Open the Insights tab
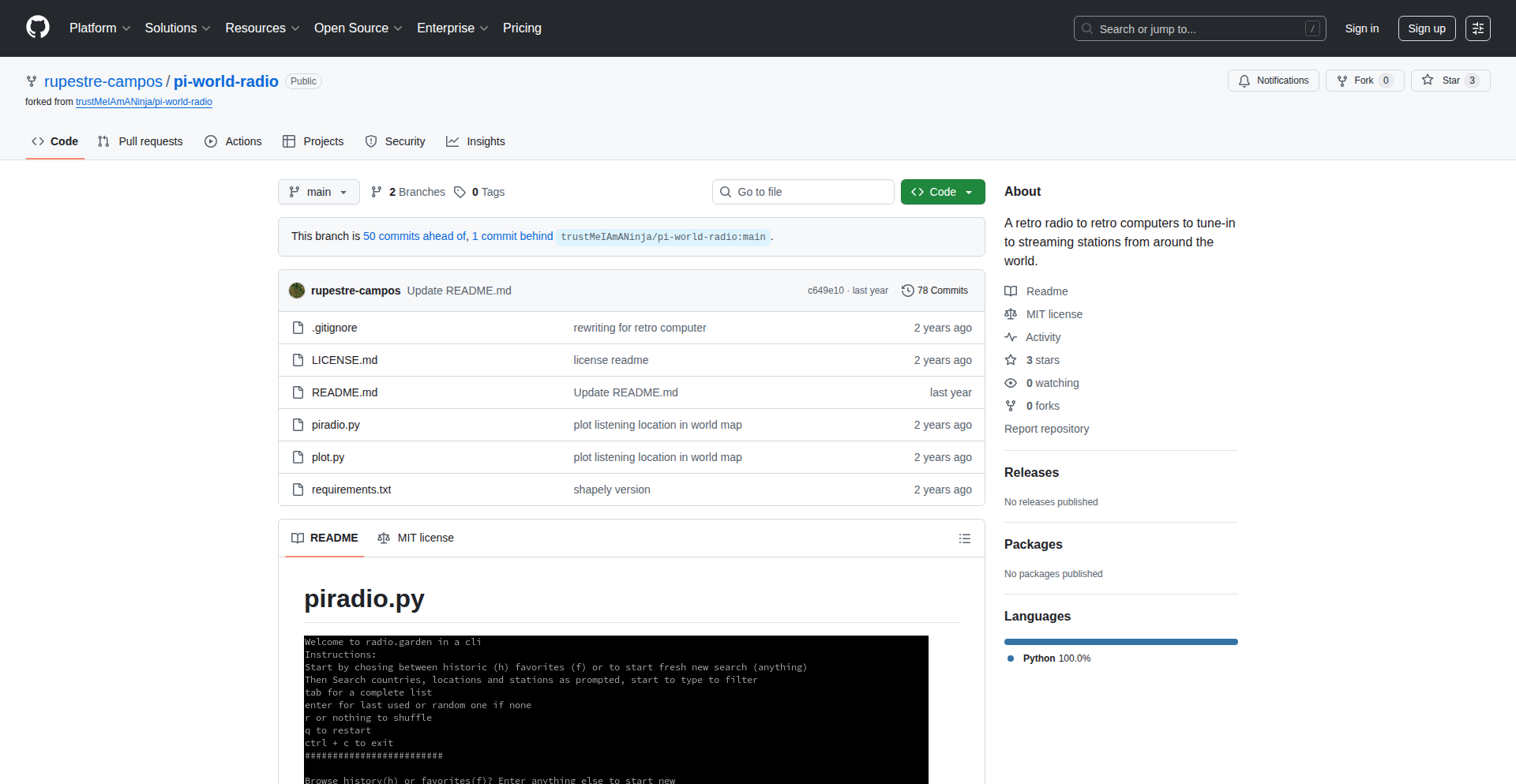This screenshot has width=1516, height=784. click(475, 141)
